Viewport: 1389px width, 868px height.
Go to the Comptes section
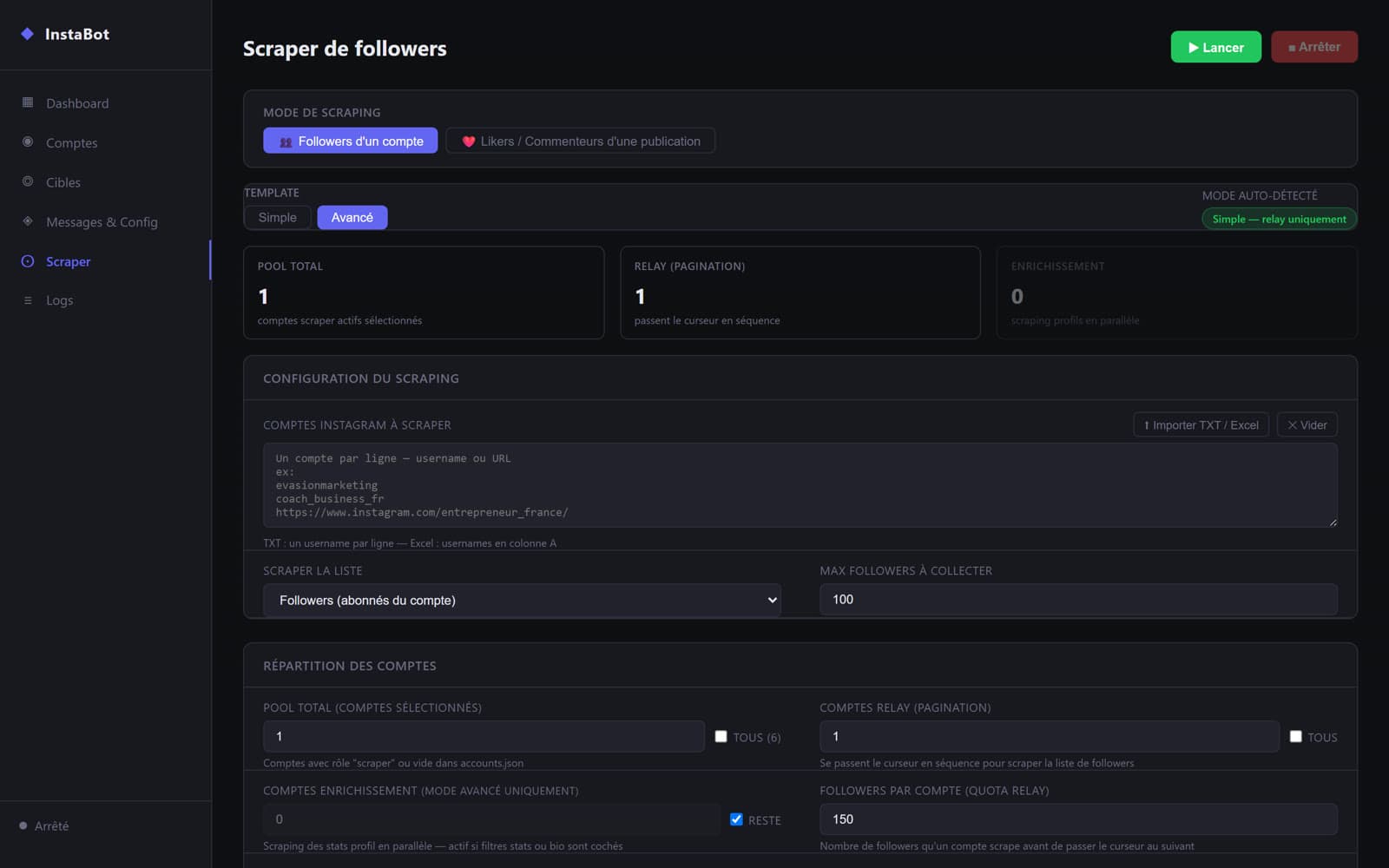(x=105, y=142)
